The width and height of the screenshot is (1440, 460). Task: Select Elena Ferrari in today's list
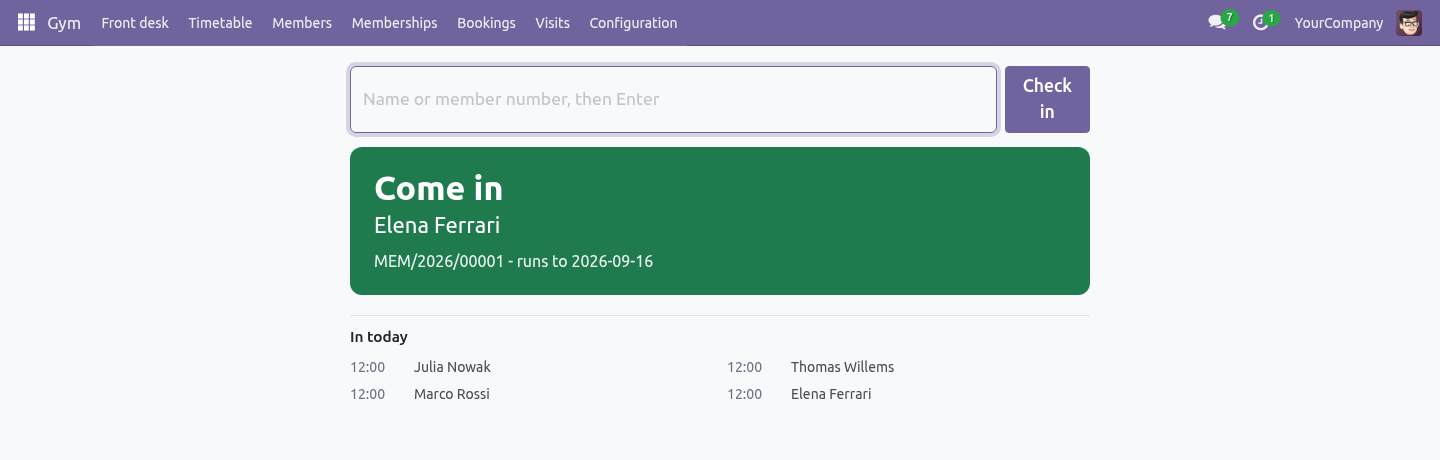(x=831, y=394)
